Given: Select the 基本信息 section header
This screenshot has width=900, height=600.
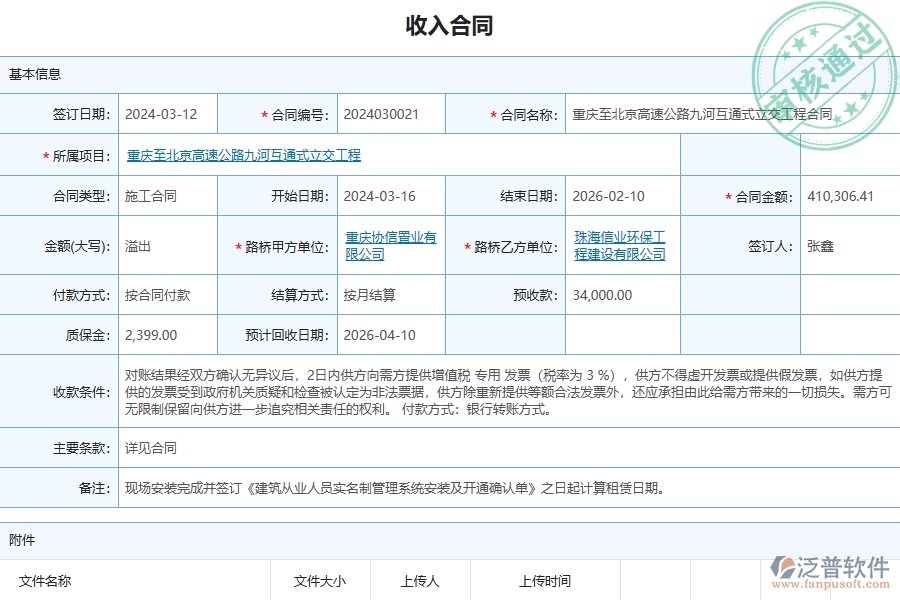Looking at the screenshot, I should (33, 73).
